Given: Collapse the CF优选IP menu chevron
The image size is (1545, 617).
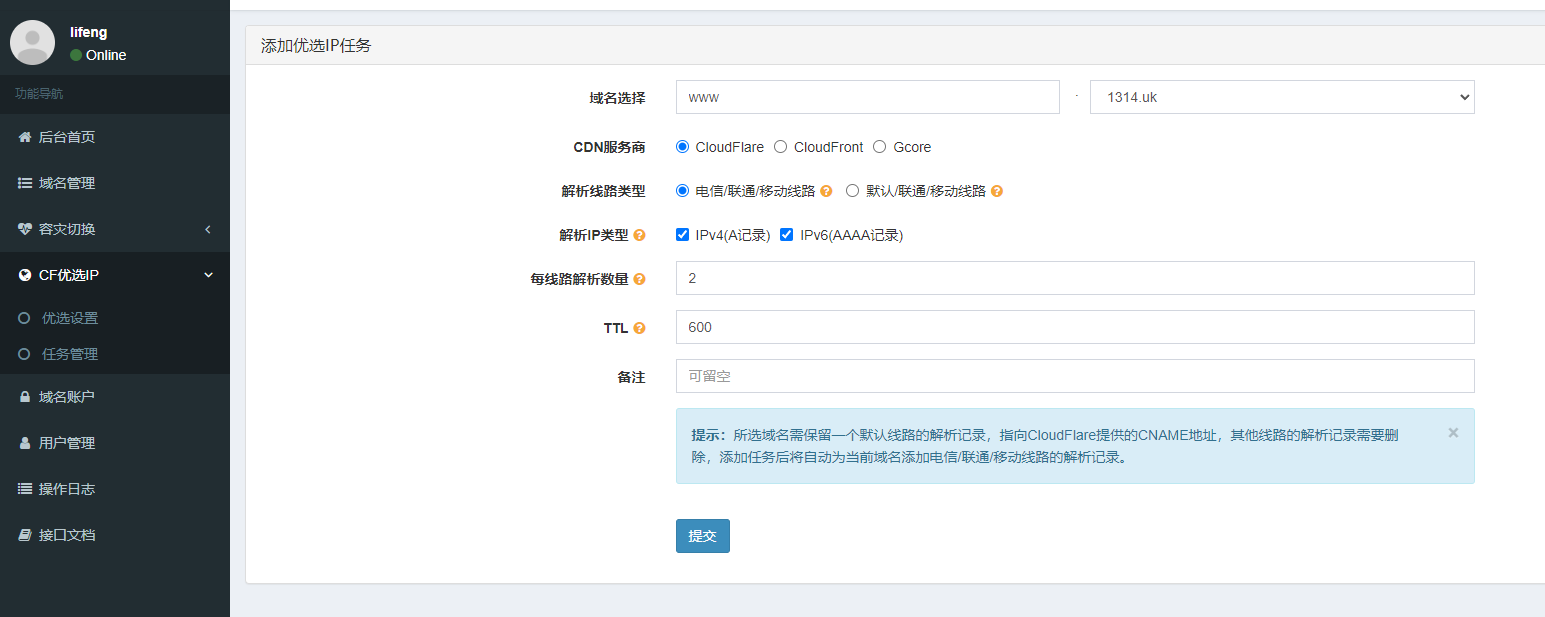Looking at the screenshot, I should 208,275.
